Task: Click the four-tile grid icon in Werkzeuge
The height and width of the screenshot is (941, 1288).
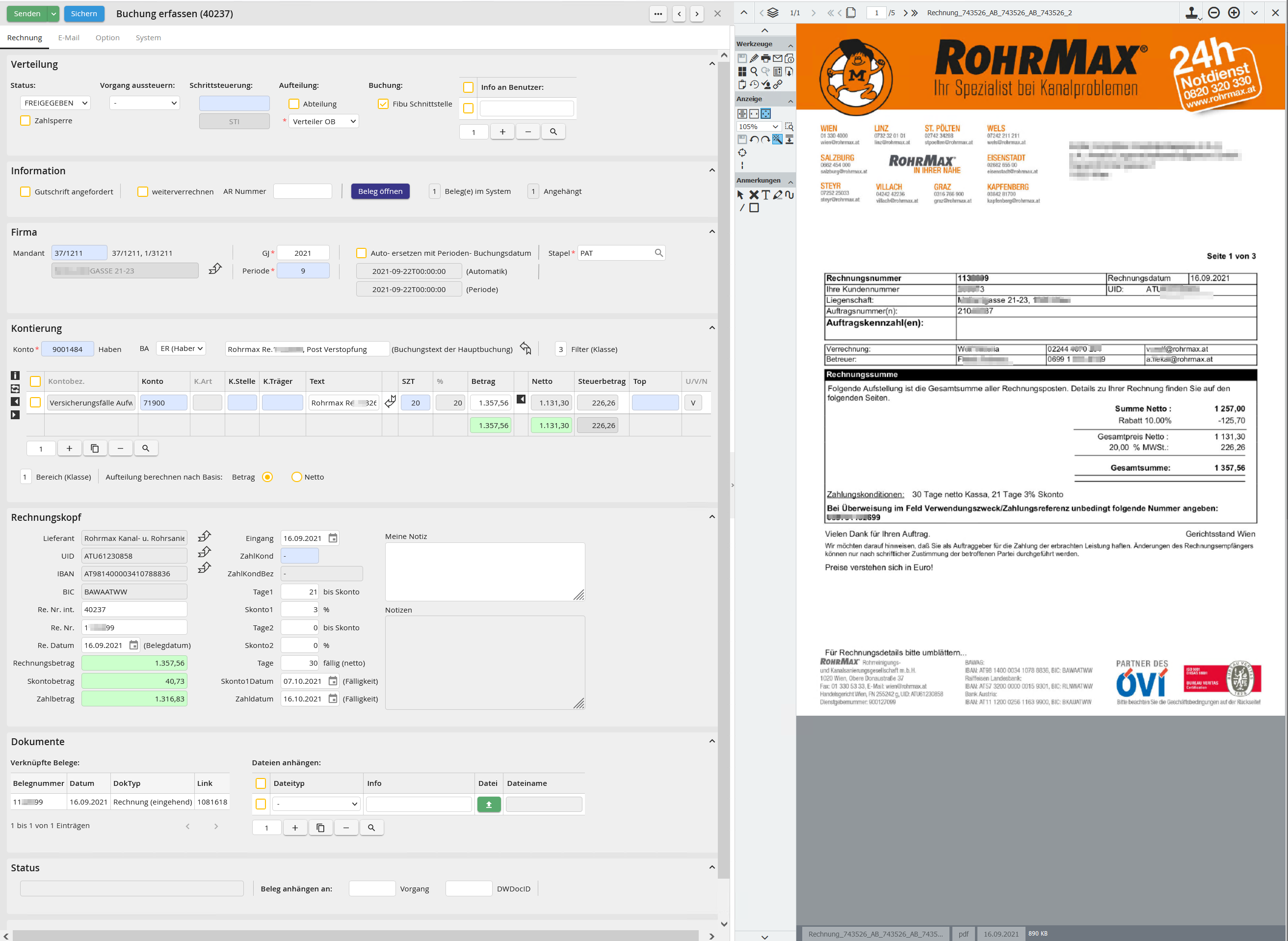Action: [742, 71]
